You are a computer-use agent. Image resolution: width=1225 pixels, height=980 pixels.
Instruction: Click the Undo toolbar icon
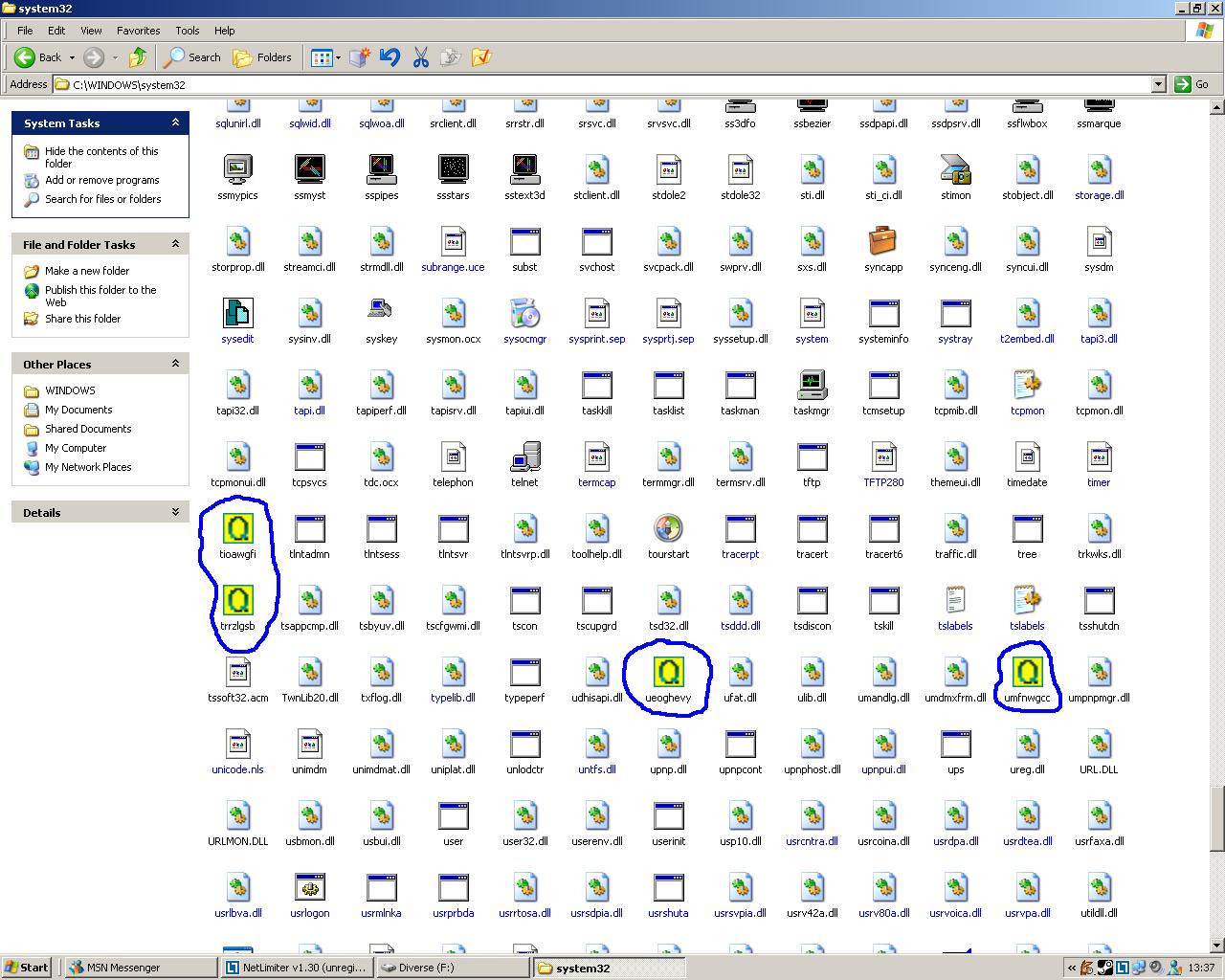pyautogui.click(x=390, y=57)
